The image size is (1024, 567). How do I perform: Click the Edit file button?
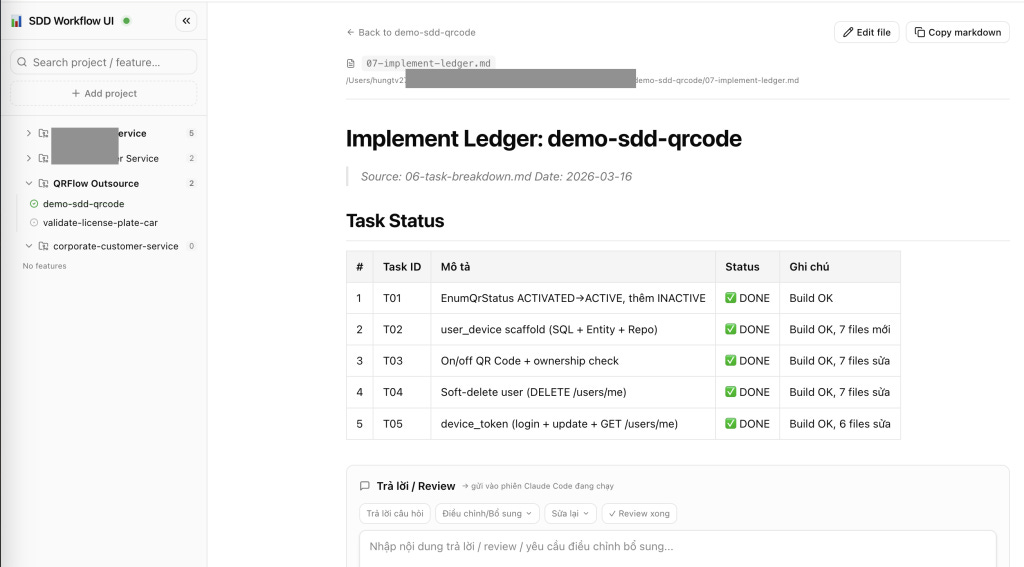(x=867, y=32)
